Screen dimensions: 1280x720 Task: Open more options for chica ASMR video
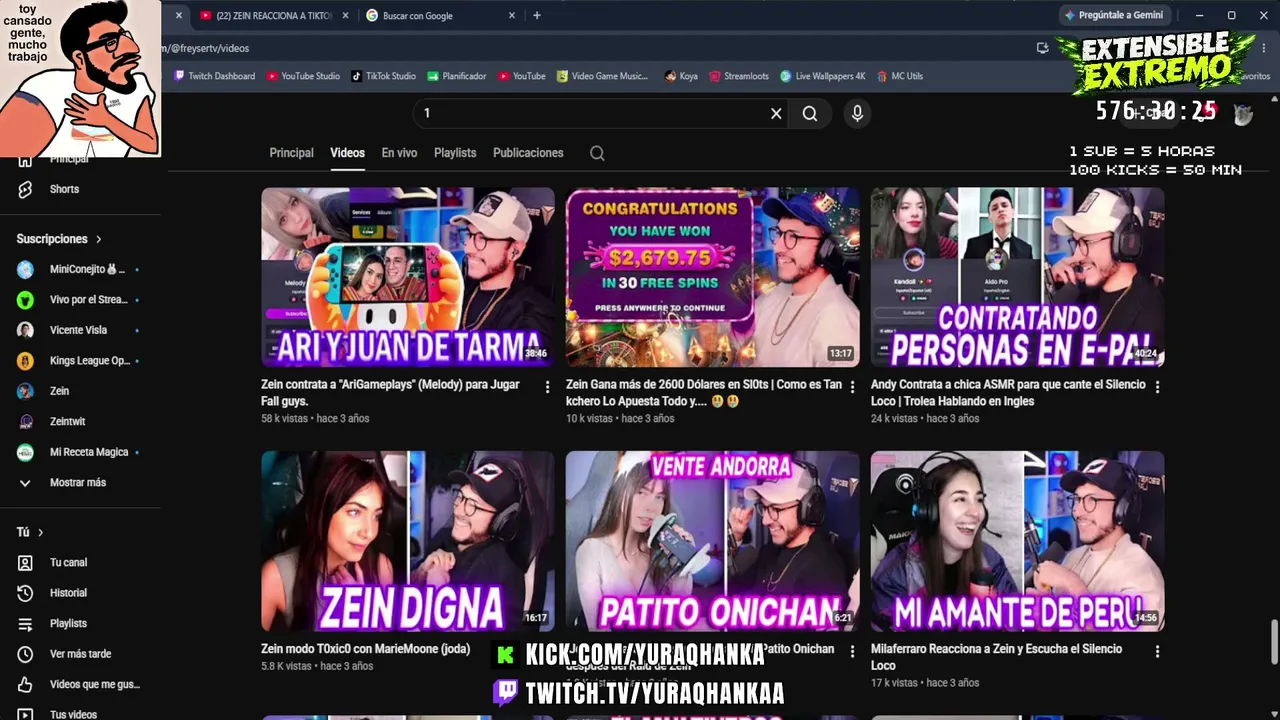point(1157,387)
